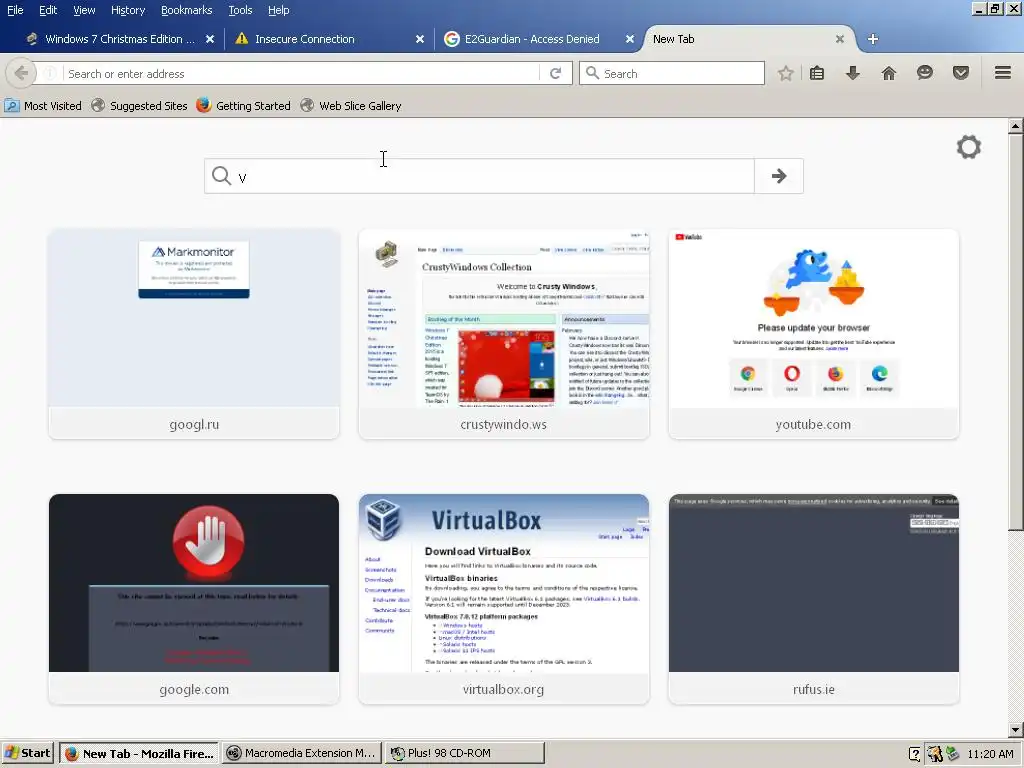The height and width of the screenshot is (768, 1024).
Task: Open the Downloads arrow icon
Action: point(853,73)
